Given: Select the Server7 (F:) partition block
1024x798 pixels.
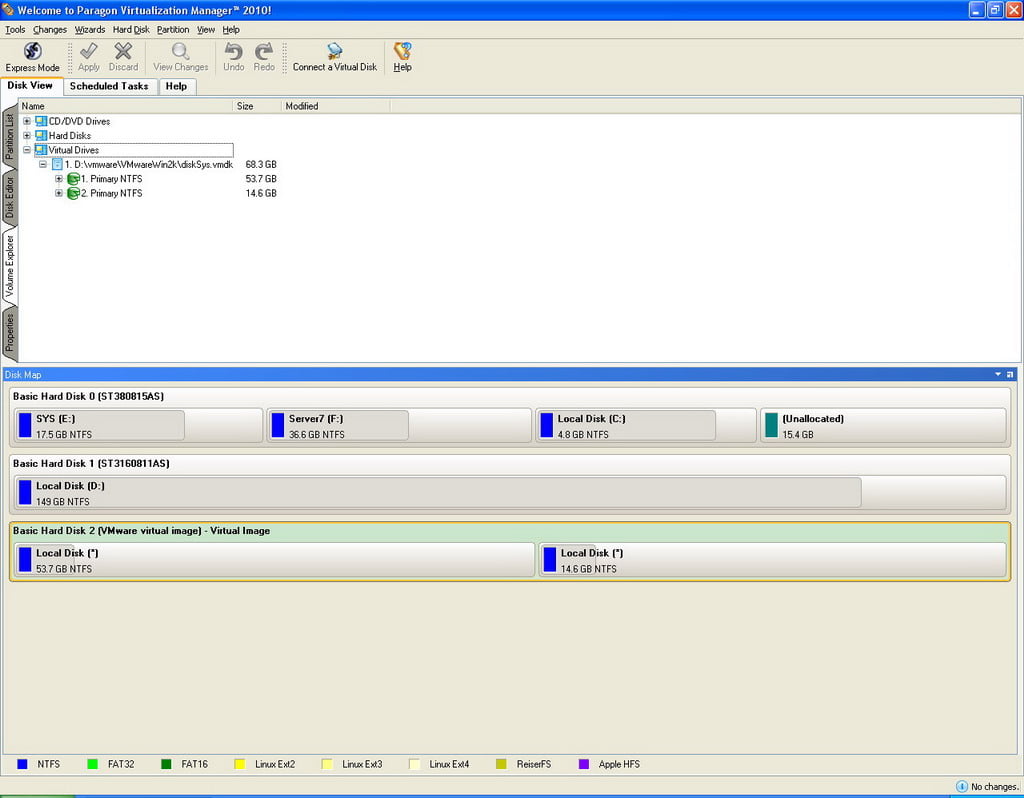Looking at the screenshot, I should [338, 425].
